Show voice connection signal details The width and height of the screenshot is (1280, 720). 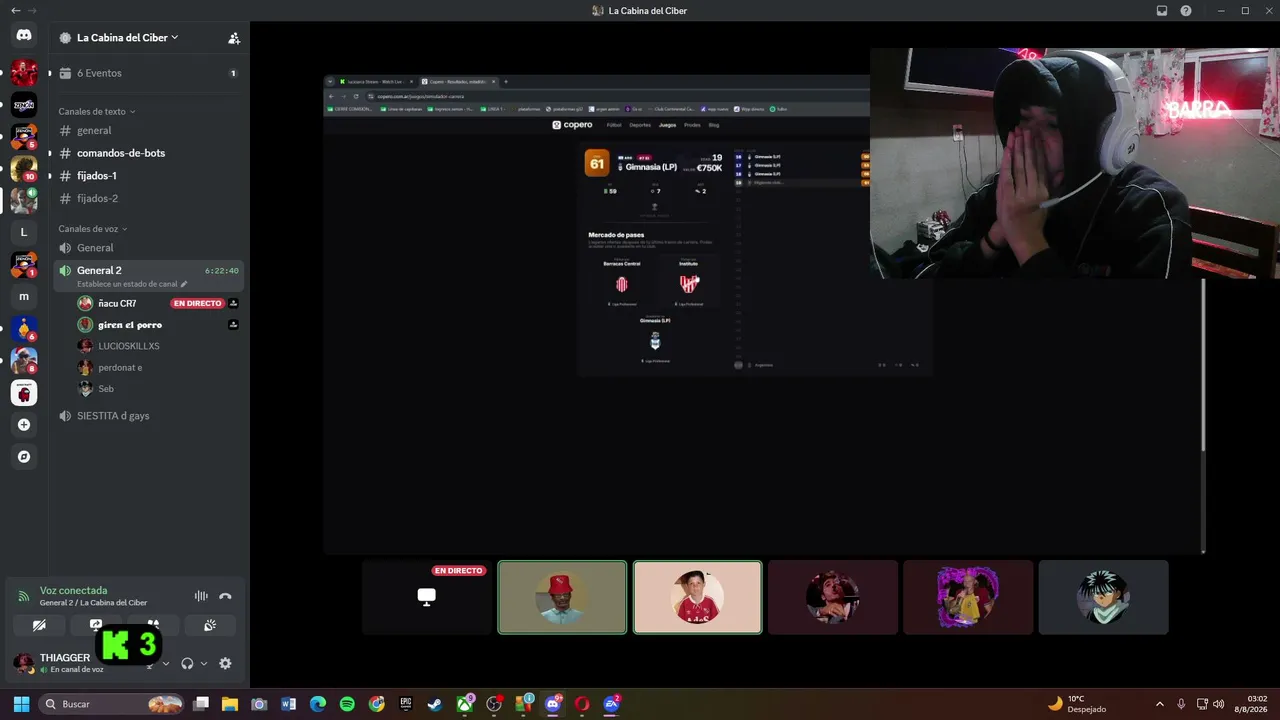point(23,596)
